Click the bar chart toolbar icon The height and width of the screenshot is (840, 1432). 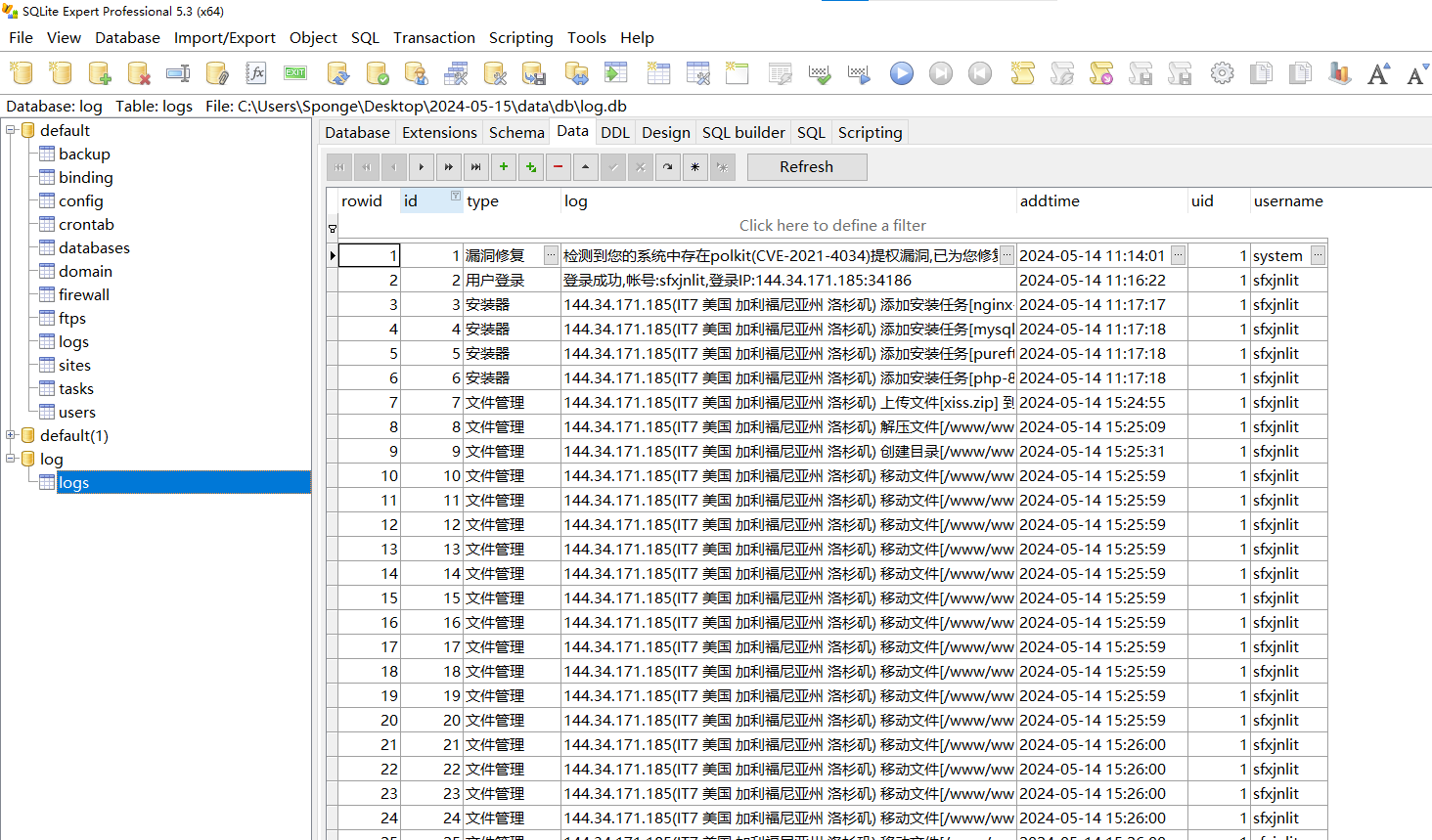point(1340,73)
